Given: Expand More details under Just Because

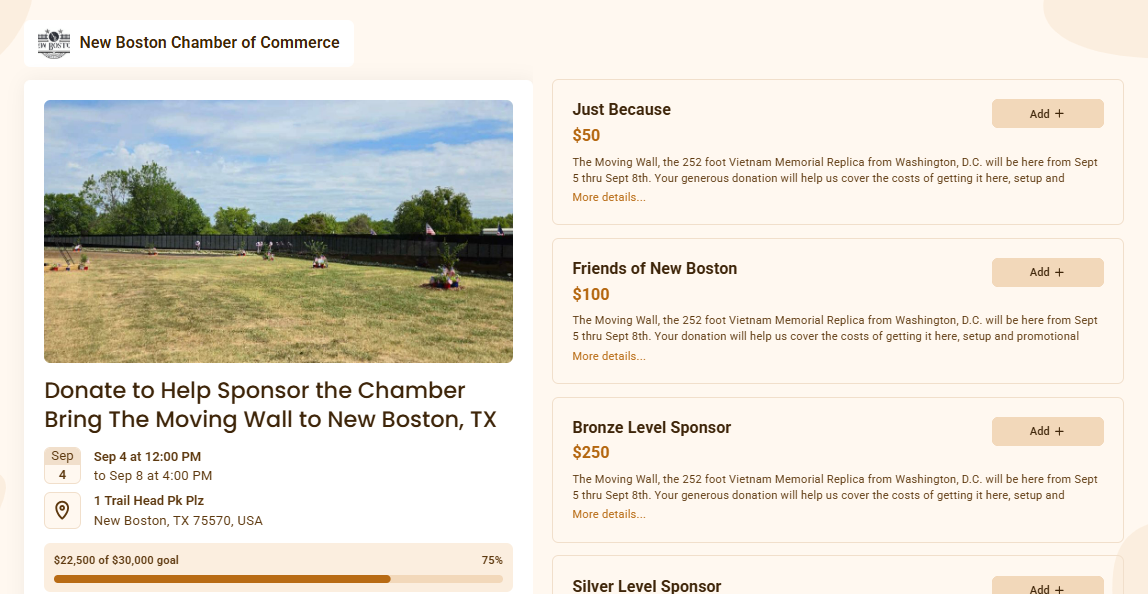Looking at the screenshot, I should pos(609,198).
